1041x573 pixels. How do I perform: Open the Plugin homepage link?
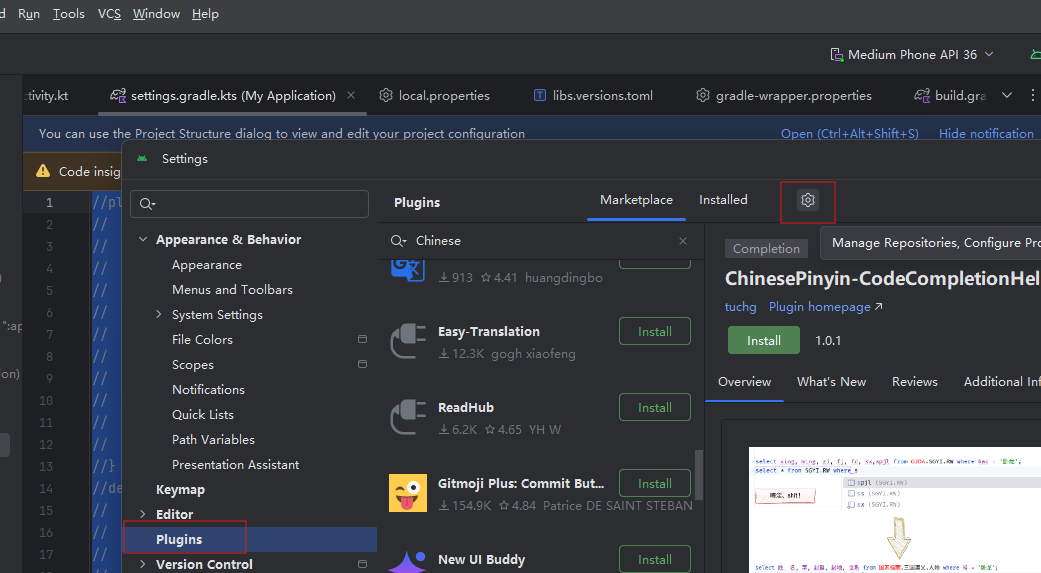[x=825, y=307]
